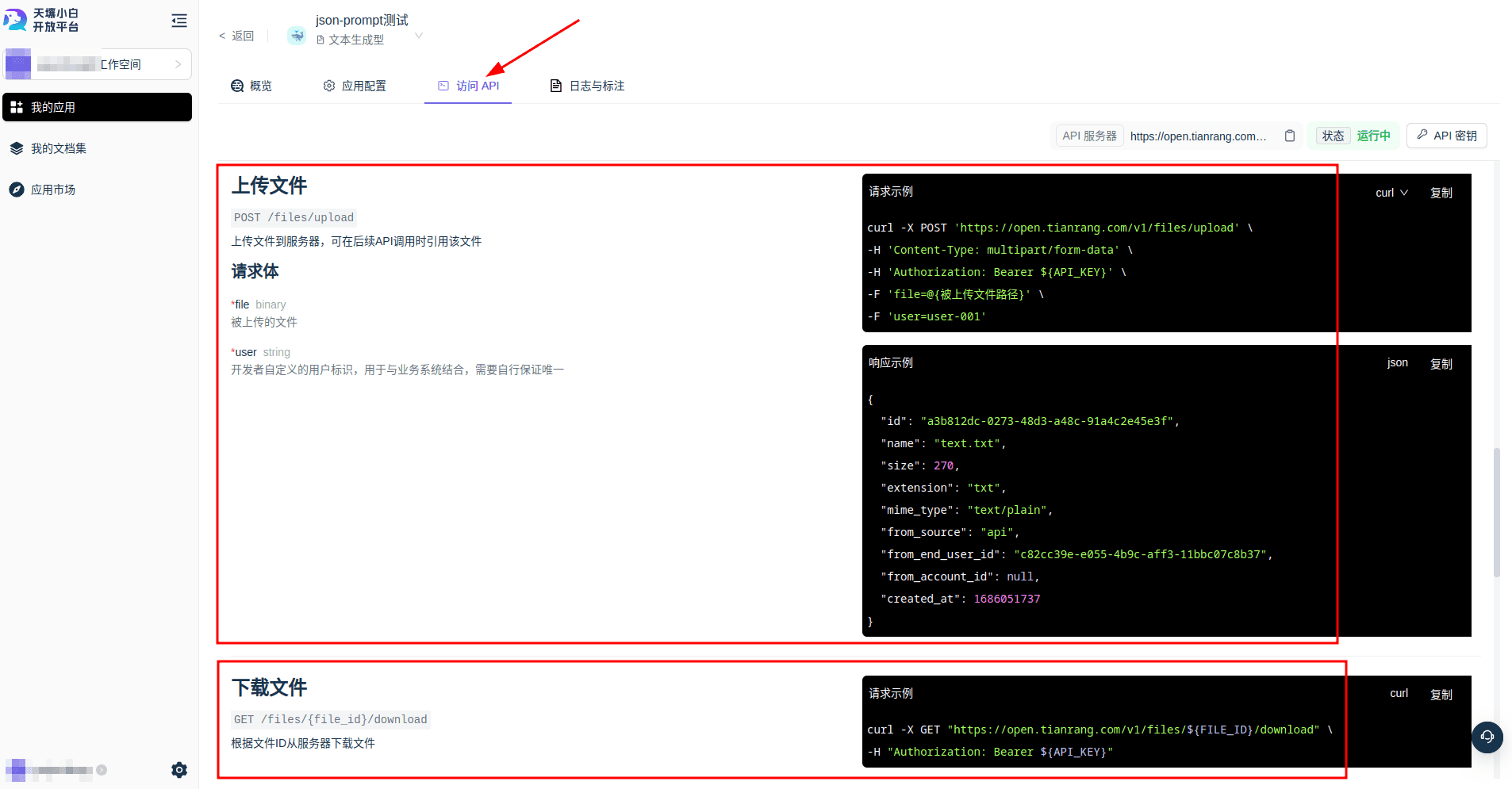Copy the download file request example
This screenshot has width=1512, height=789.
coord(1441,695)
